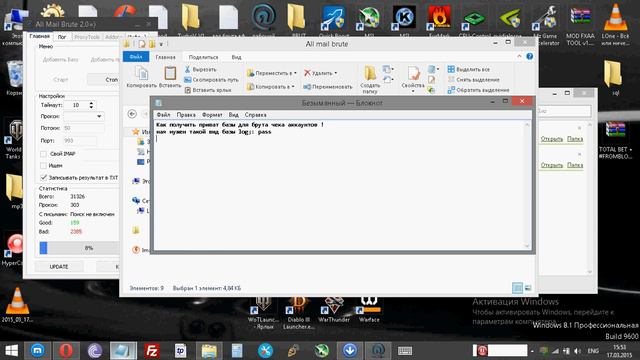Switch to the ProxyTools tab
The height and width of the screenshot is (360, 640).
[x=87, y=37]
